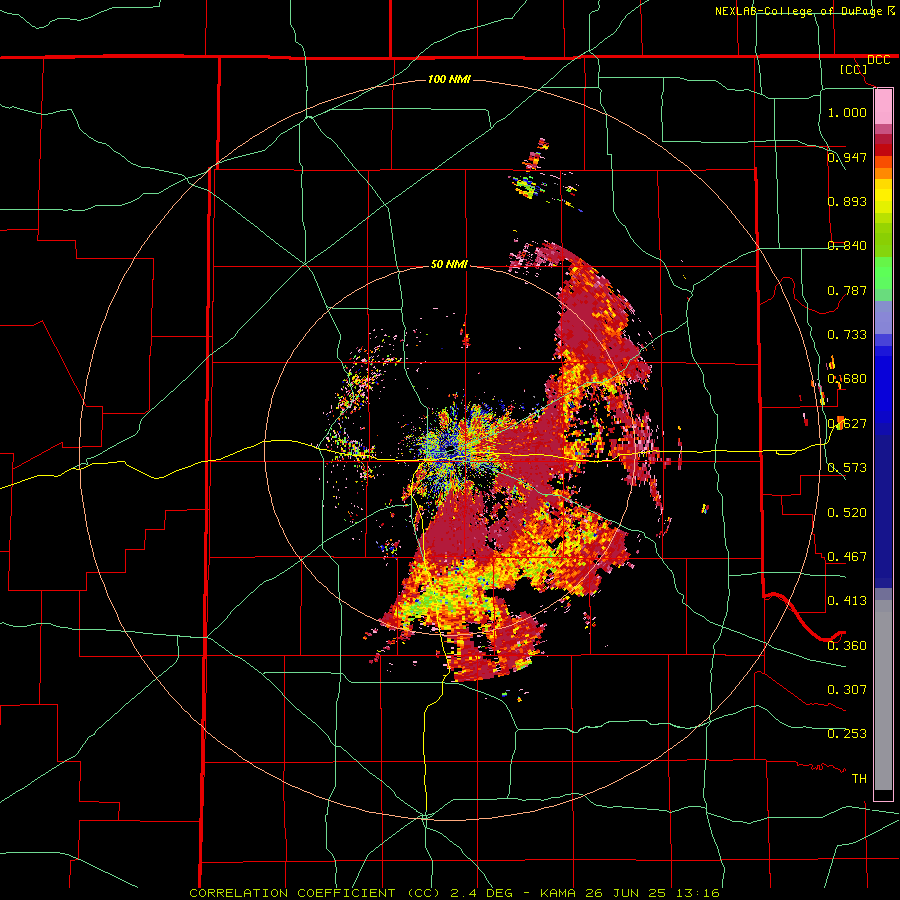Click the 0.520 scale value

pos(847,512)
